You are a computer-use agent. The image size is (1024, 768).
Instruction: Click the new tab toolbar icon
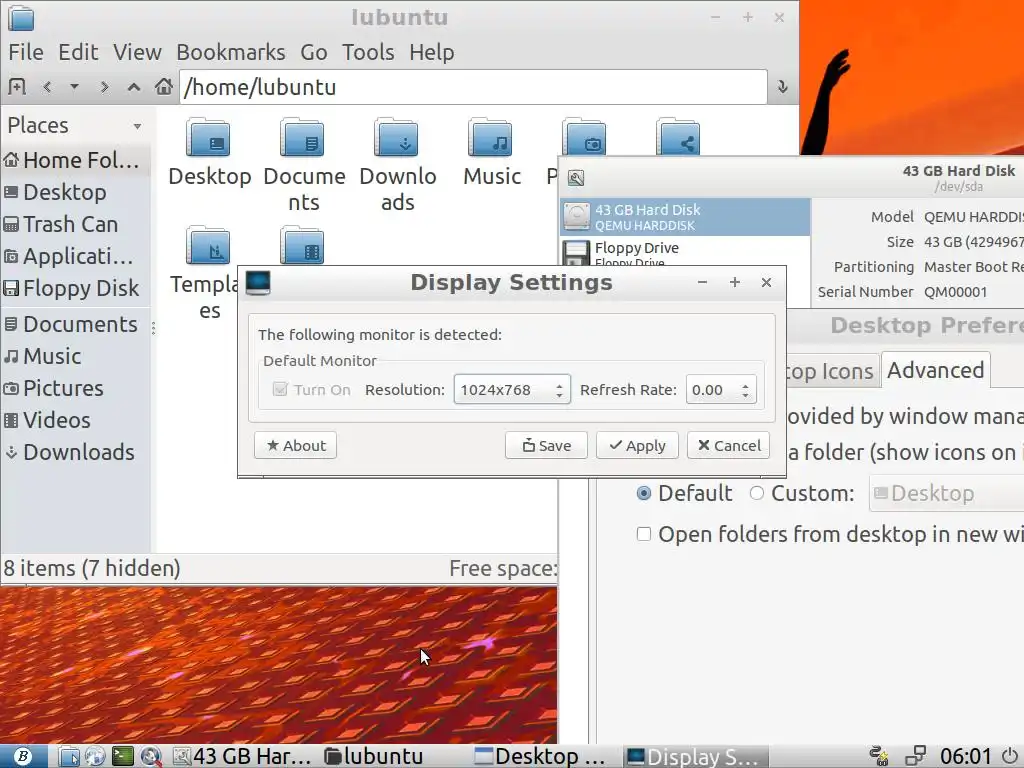click(18, 86)
